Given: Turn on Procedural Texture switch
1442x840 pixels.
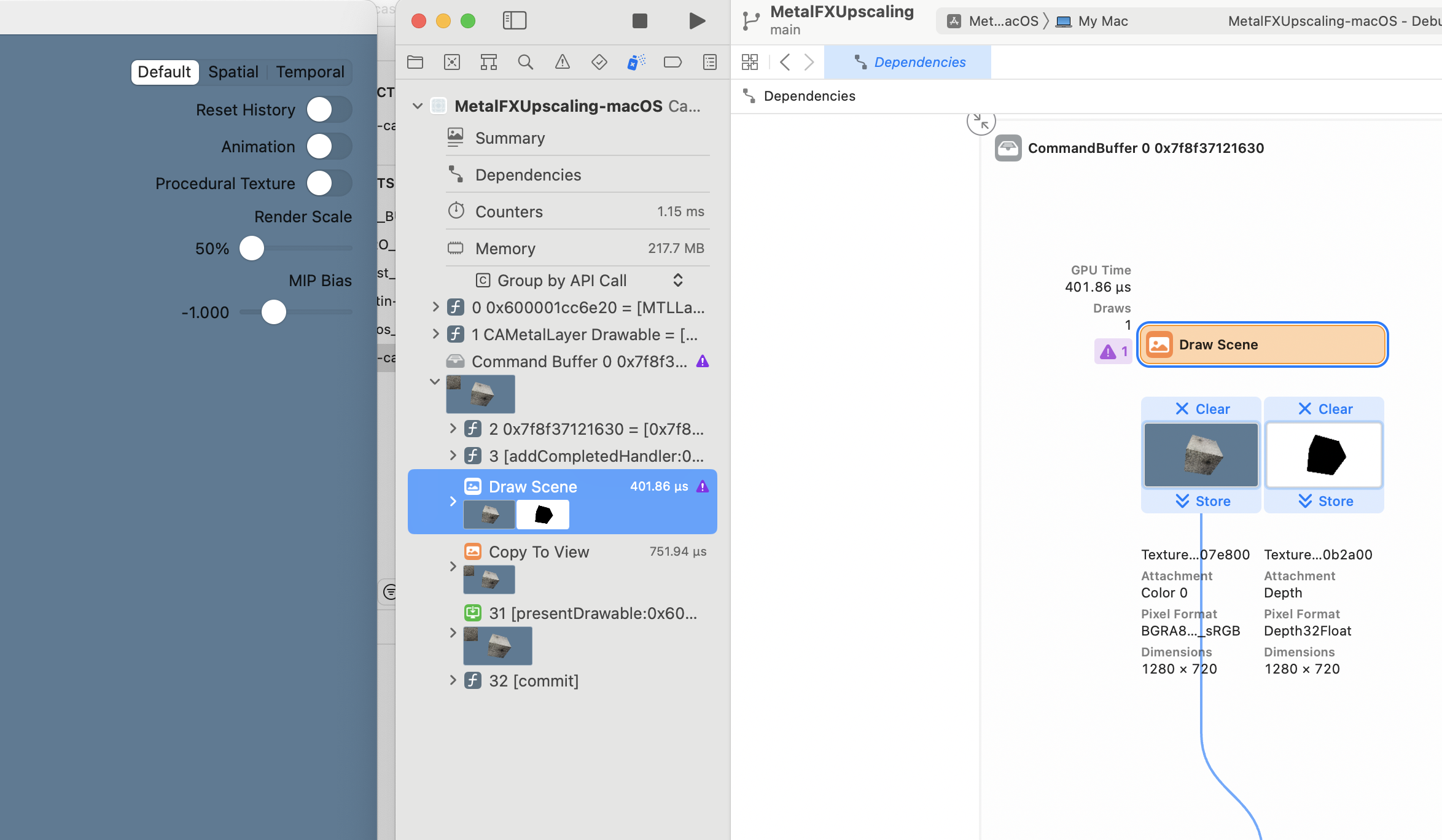Looking at the screenshot, I should (x=329, y=184).
